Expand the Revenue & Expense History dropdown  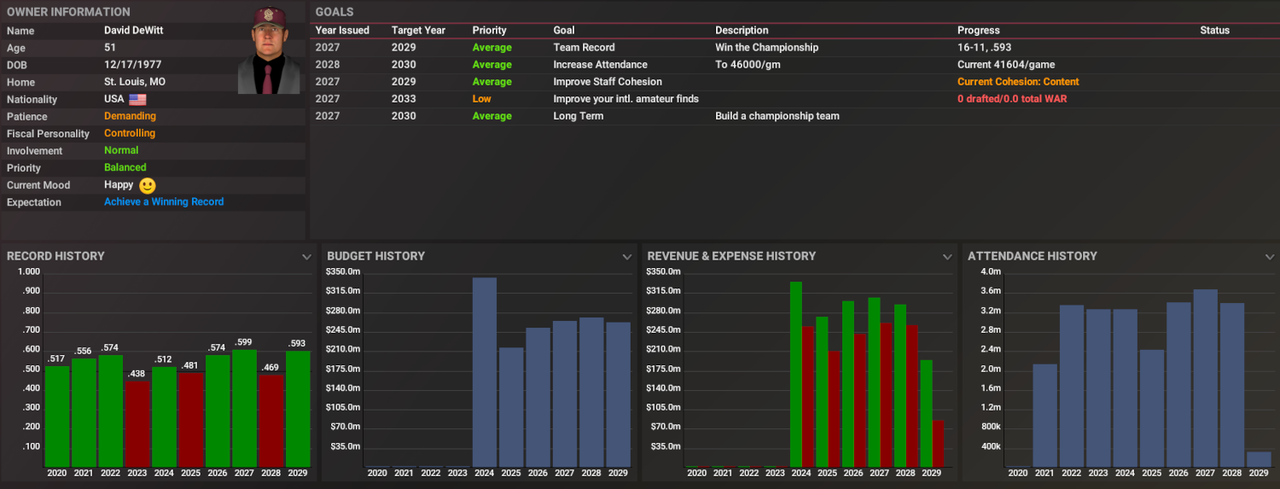click(x=947, y=257)
